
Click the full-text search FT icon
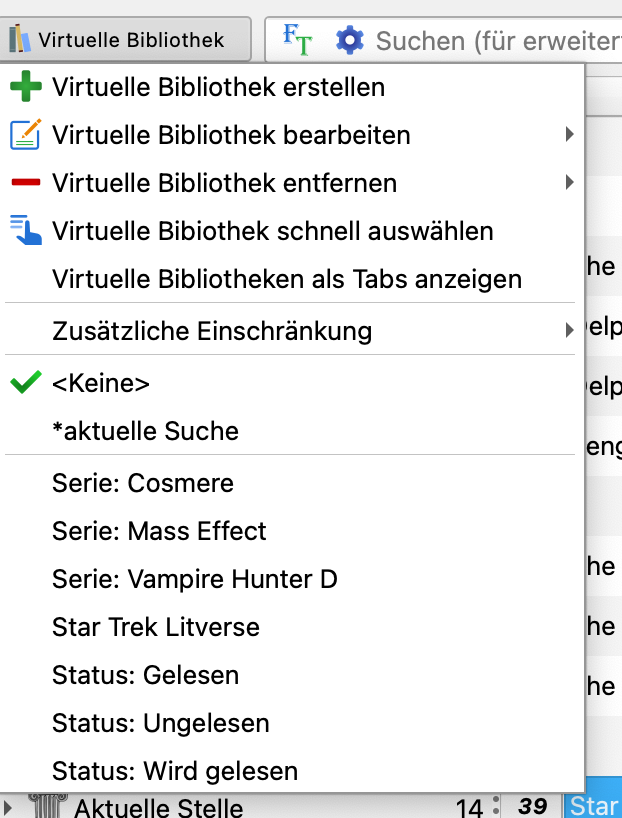coord(297,39)
